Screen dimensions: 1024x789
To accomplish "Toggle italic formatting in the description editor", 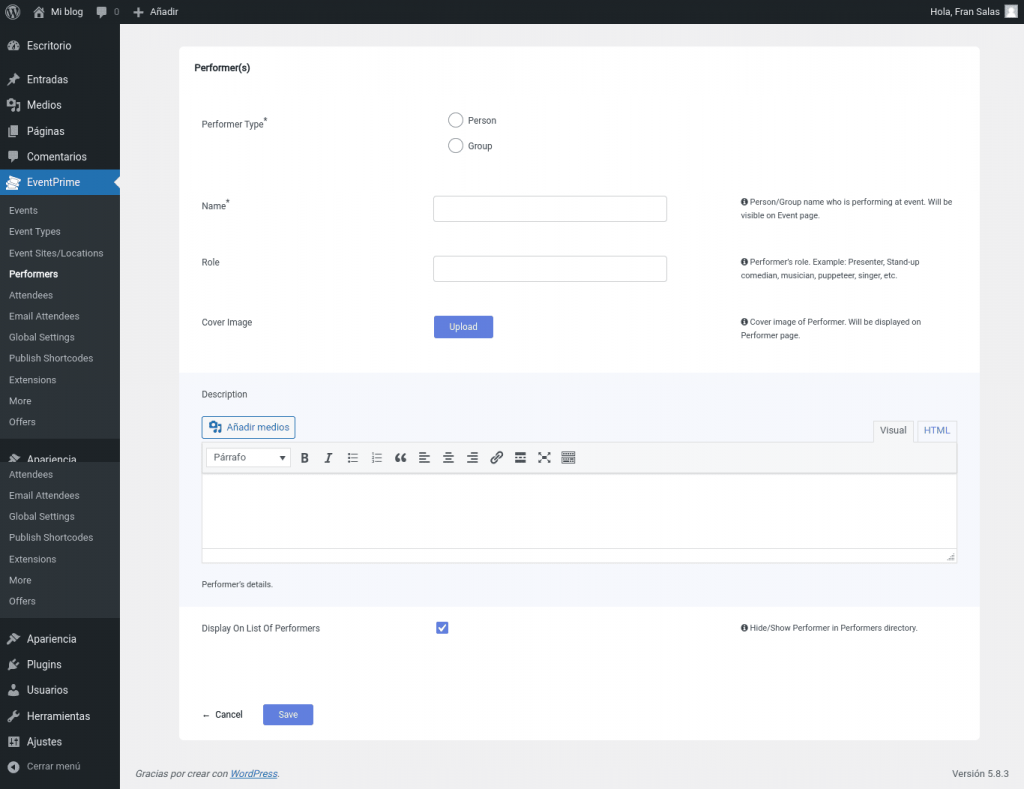I will [x=328, y=458].
